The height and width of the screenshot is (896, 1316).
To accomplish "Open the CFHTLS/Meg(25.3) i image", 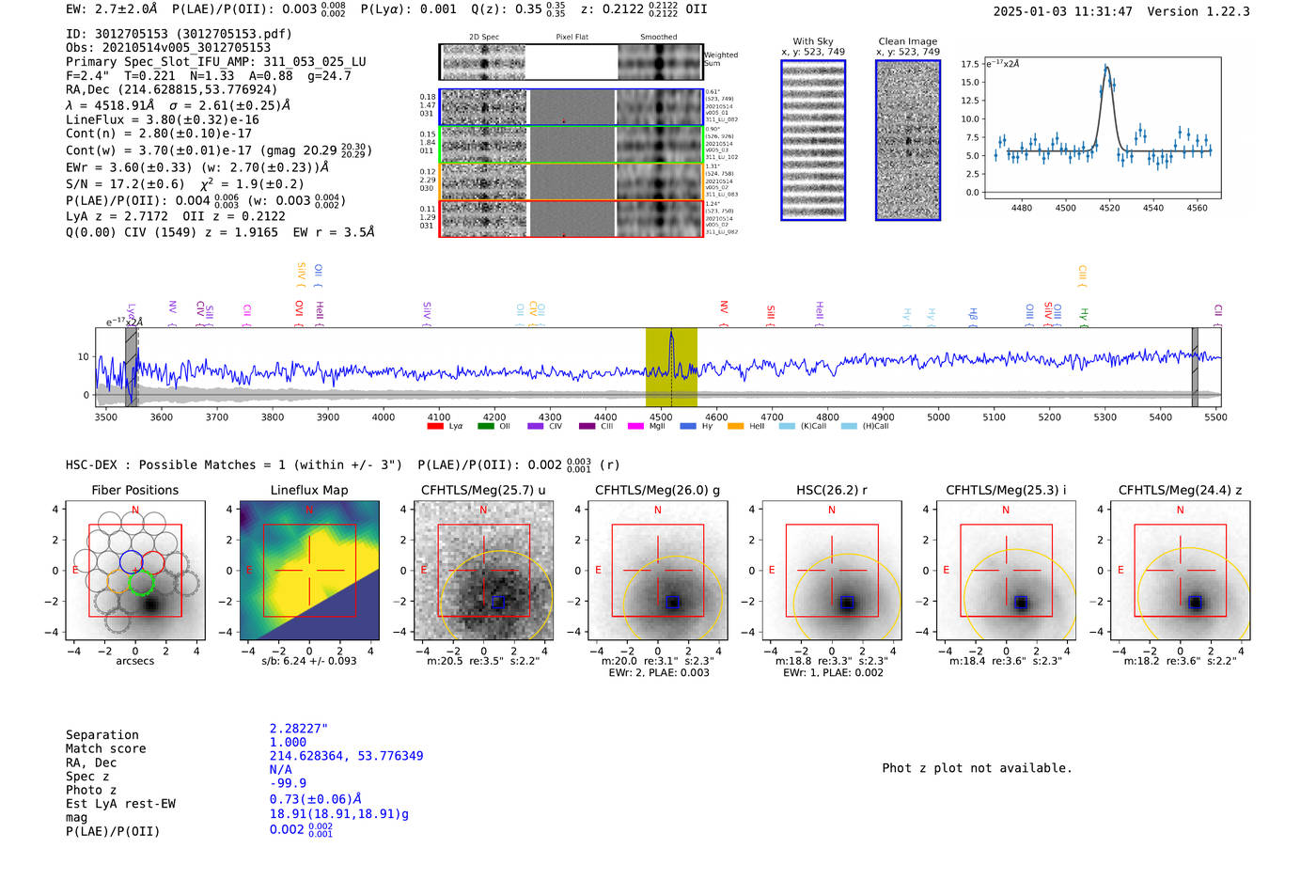I will [x=1006, y=570].
